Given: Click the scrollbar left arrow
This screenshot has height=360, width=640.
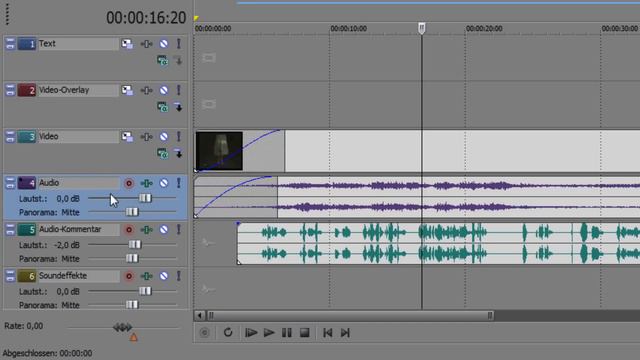Looking at the screenshot, I should [200, 316].
